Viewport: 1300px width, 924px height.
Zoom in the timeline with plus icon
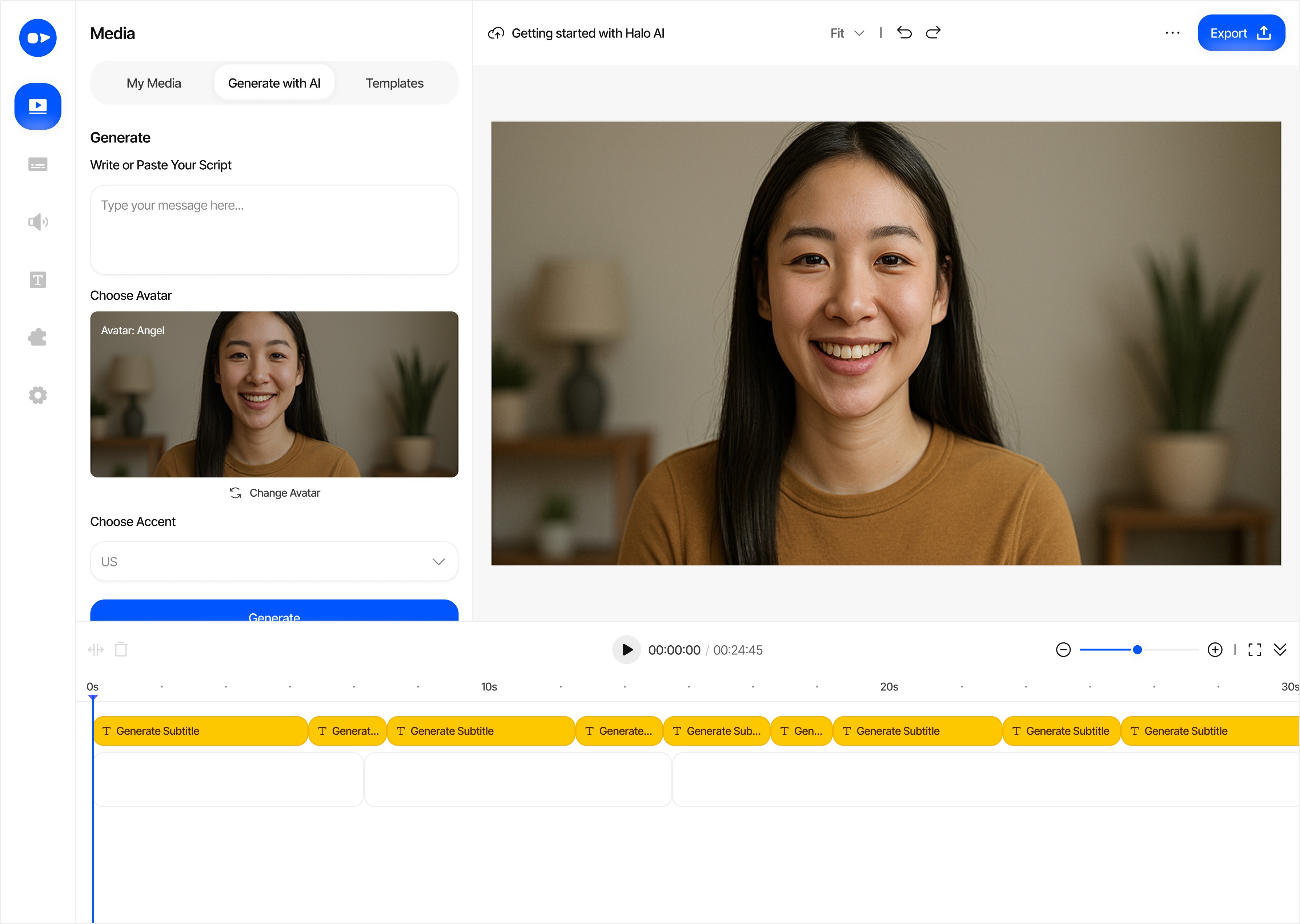click(1215, 650)
